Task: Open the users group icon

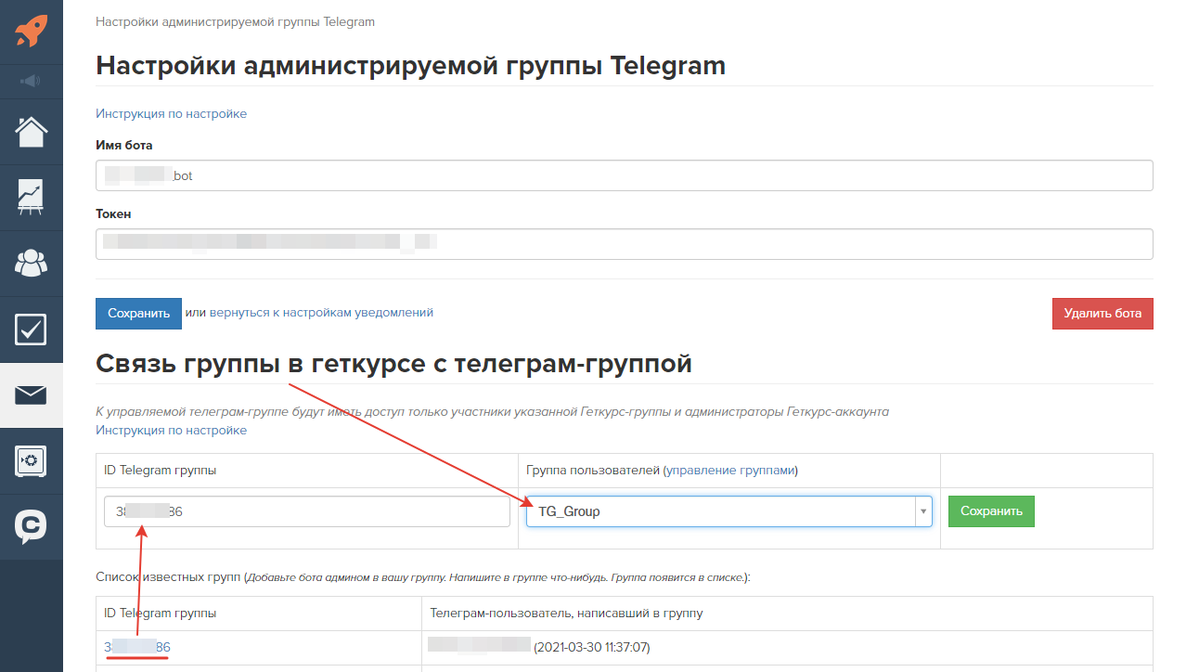Action: (x=31, y=263)
